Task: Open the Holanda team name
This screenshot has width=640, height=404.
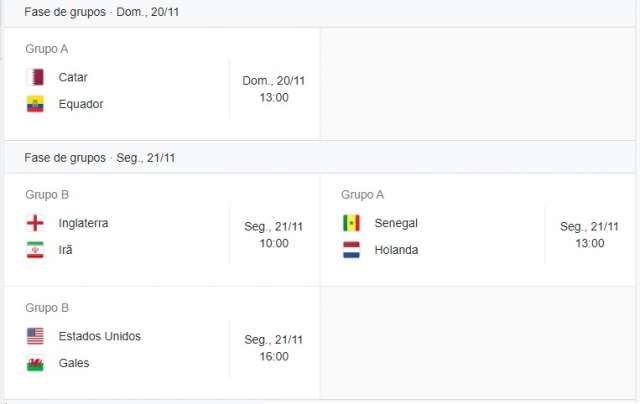Action: click(396, 250)
